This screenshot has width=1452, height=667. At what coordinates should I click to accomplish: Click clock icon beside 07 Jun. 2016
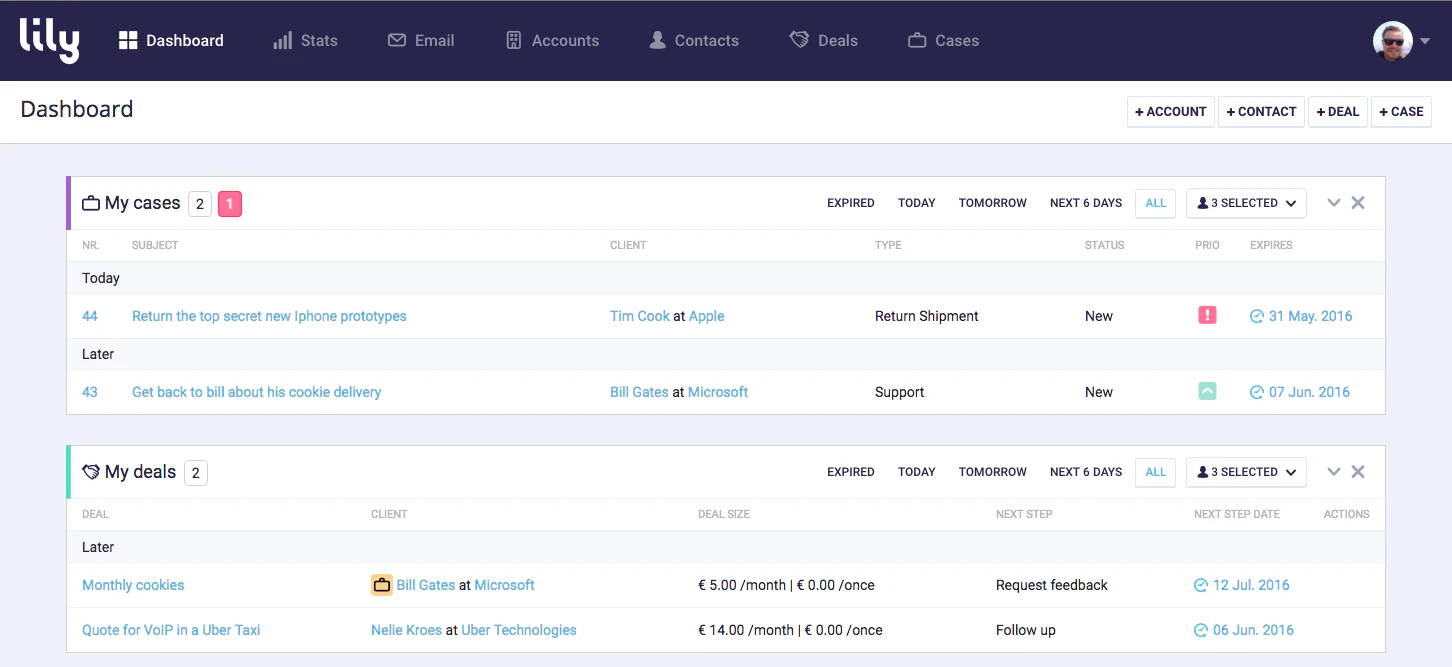(1257, 392)
